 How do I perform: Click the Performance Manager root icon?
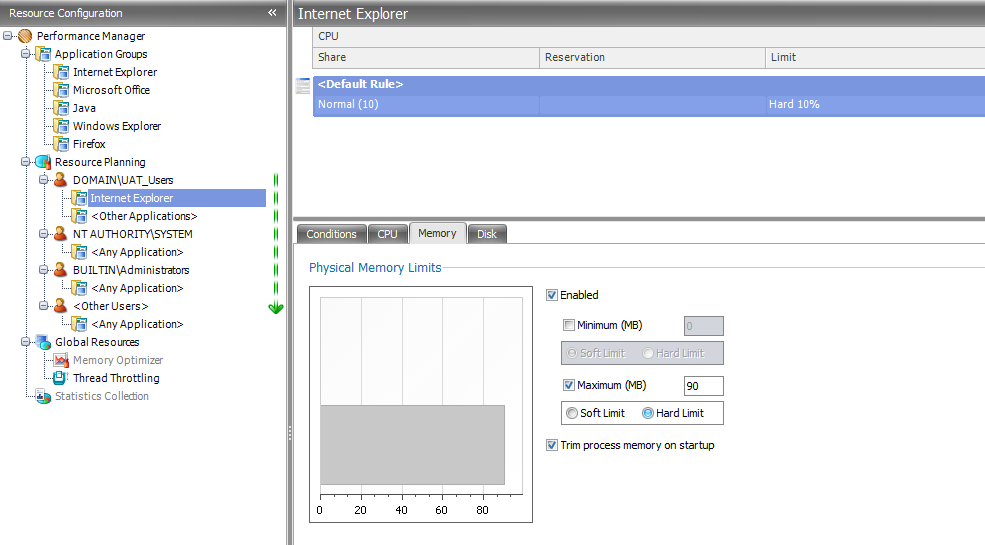(x=25, y=36)
